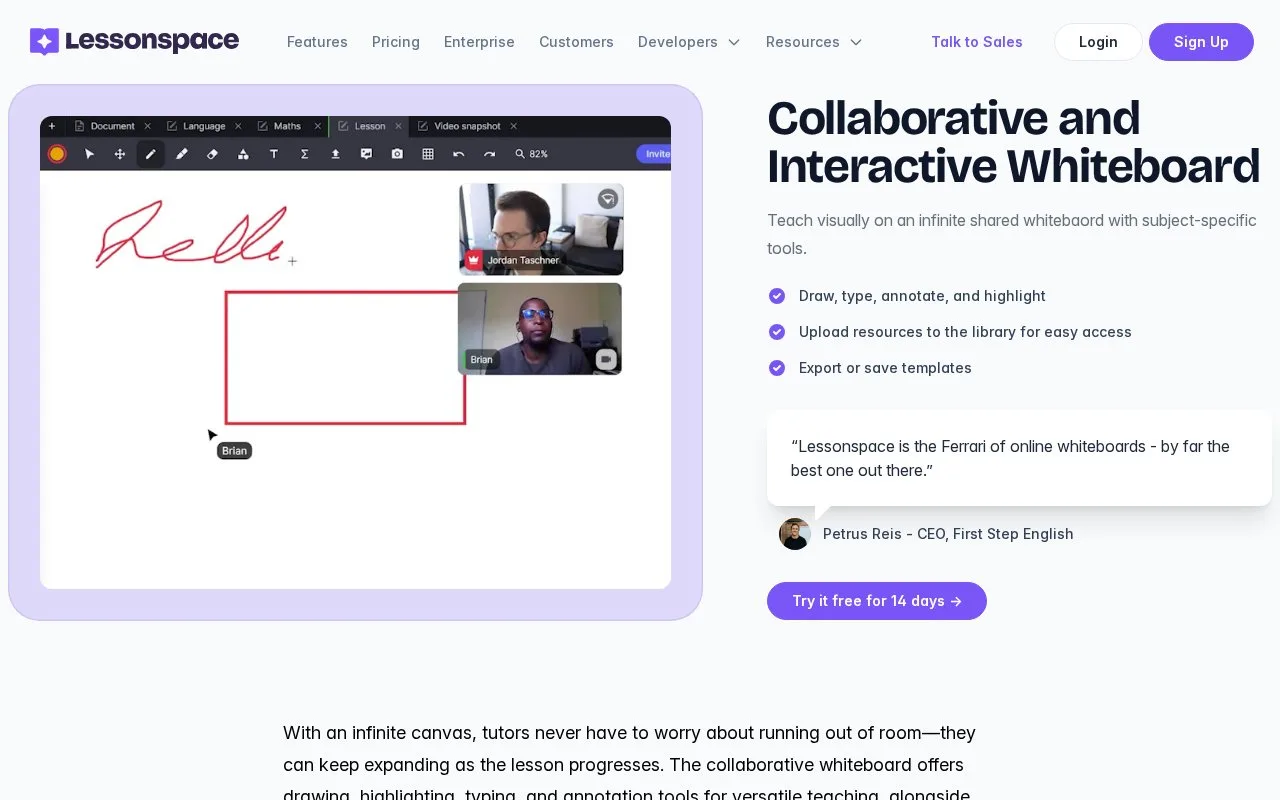Select the pen drawing tool
1280x800 pixels.
coord(151,154)
